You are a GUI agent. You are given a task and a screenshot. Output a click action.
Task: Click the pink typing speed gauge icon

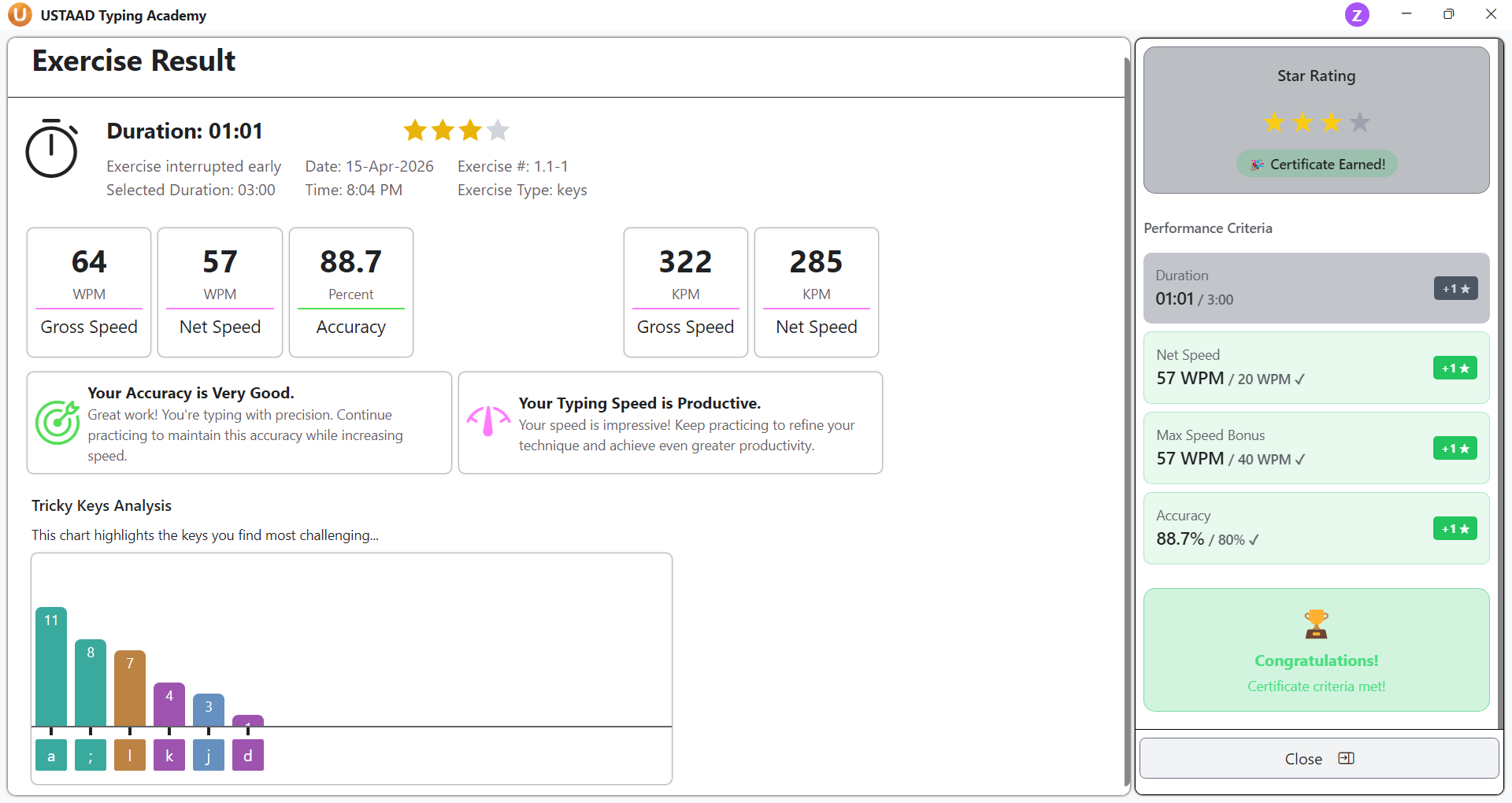point(488,421)
